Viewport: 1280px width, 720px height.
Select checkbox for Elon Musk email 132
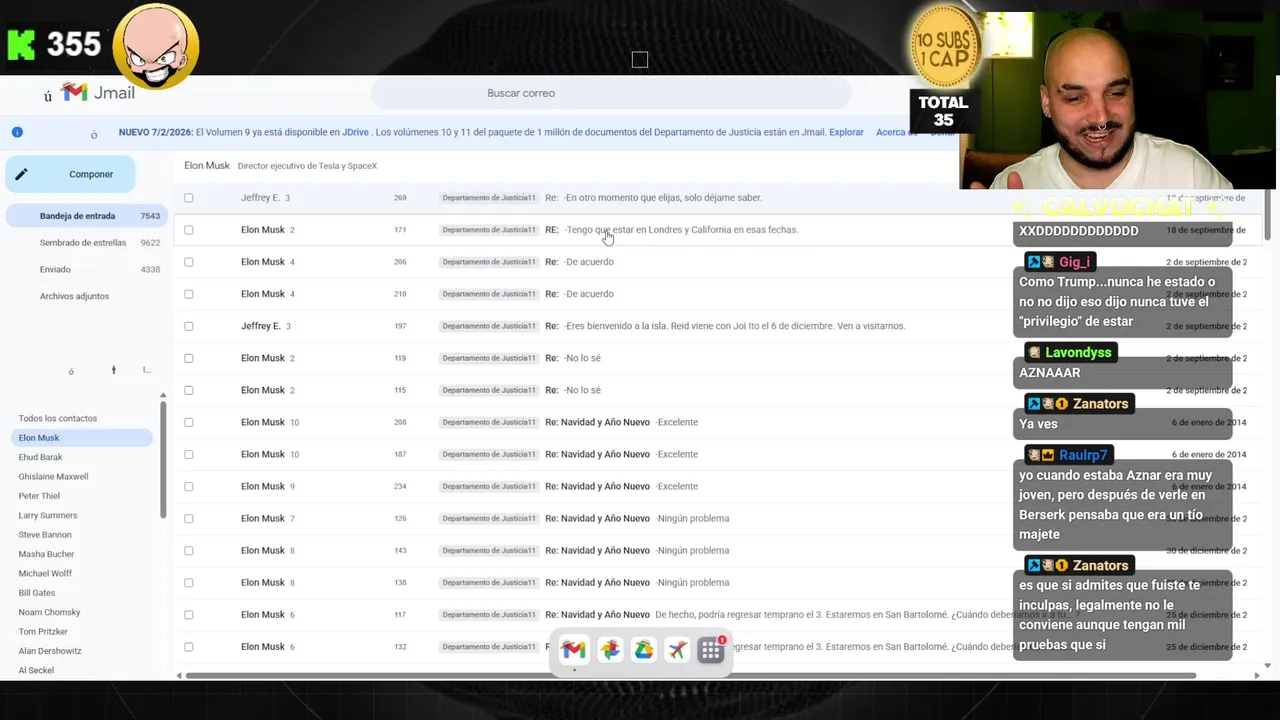(188, 647)
